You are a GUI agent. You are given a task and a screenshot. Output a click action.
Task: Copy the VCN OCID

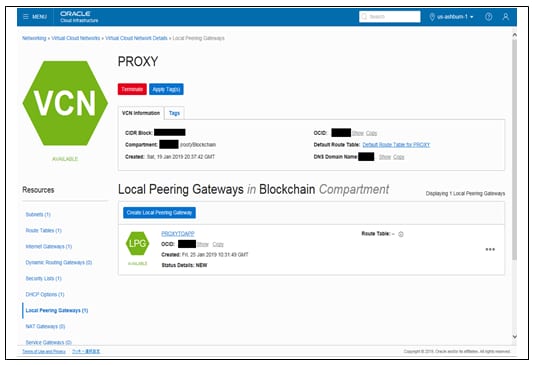click(x=372, y=133)
